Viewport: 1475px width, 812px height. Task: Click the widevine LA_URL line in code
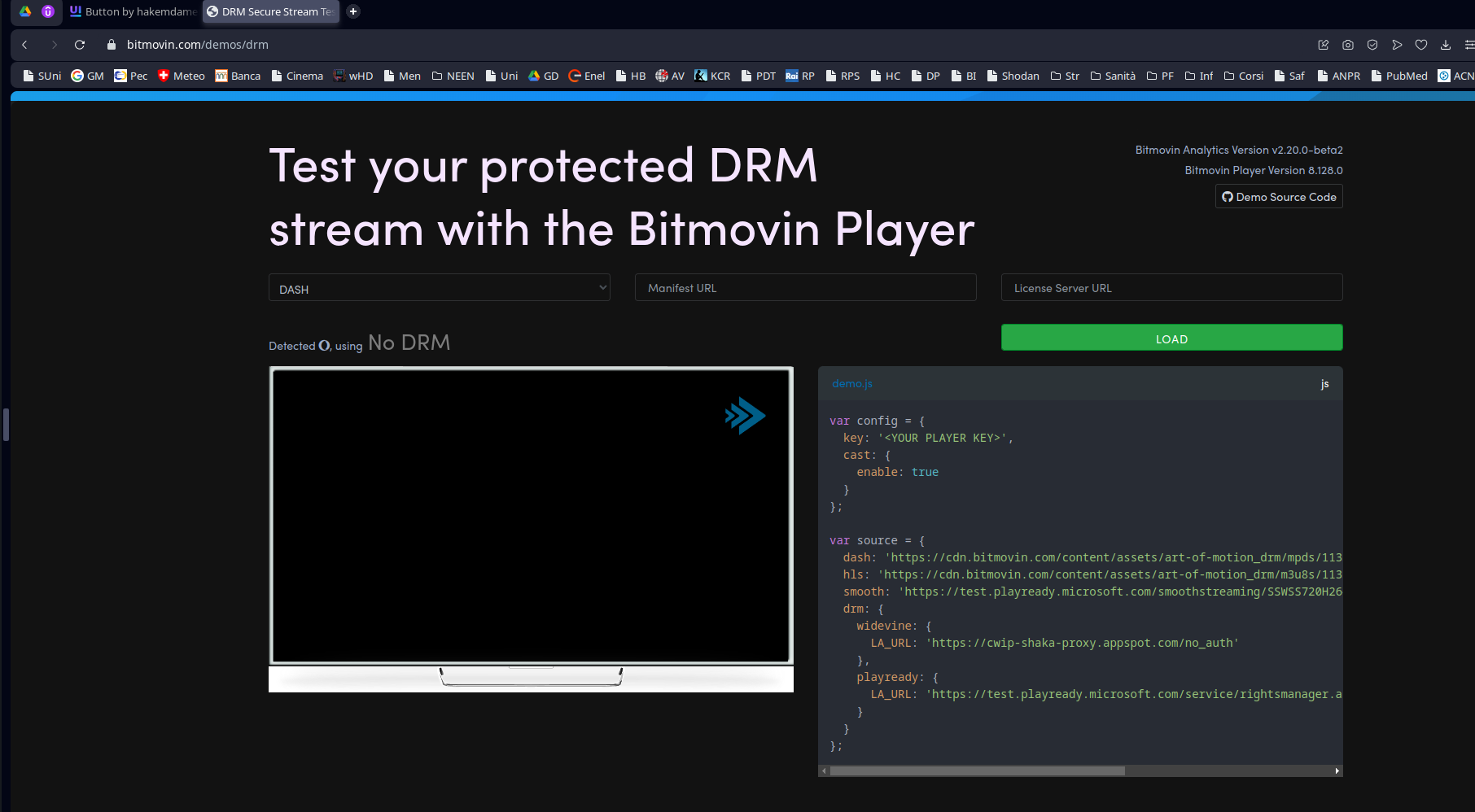1054,643
